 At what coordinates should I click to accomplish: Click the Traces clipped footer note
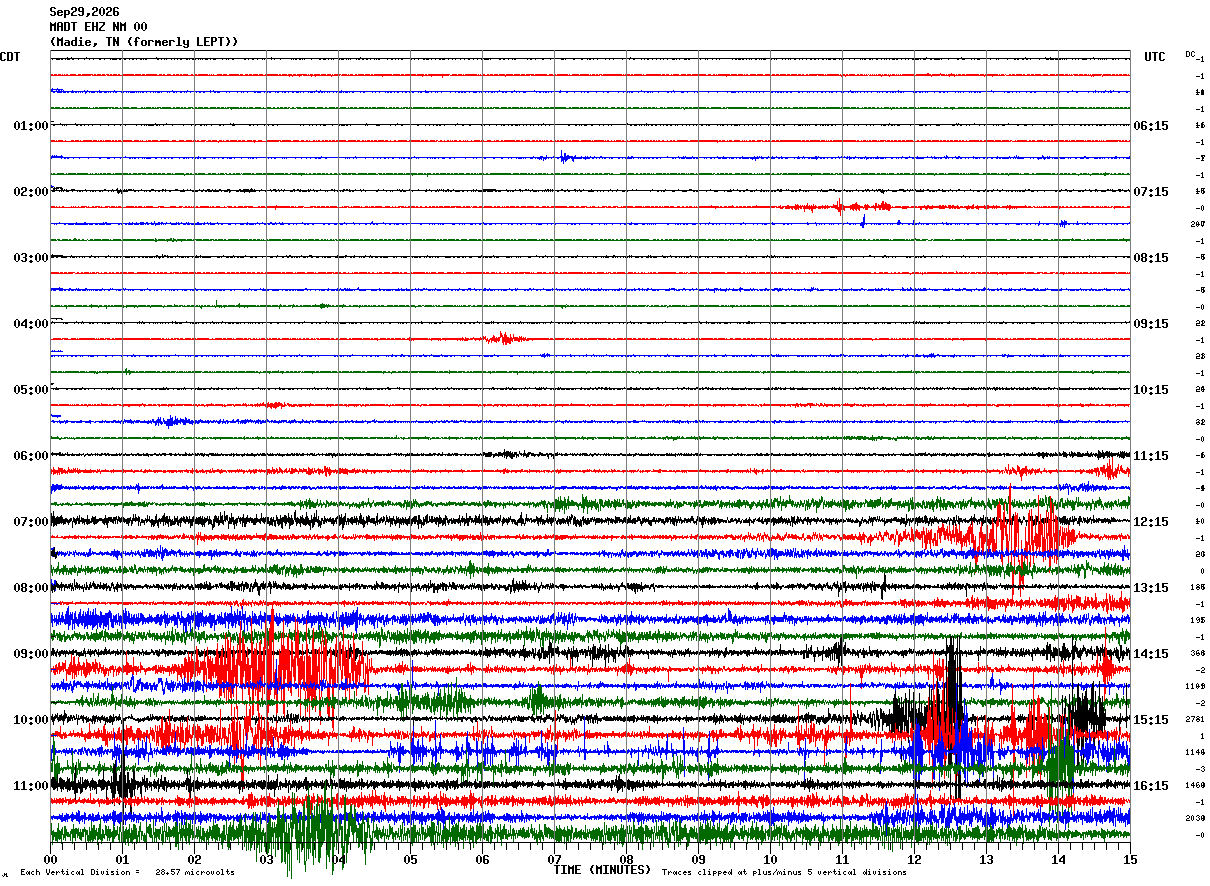[x=784, y=872]
